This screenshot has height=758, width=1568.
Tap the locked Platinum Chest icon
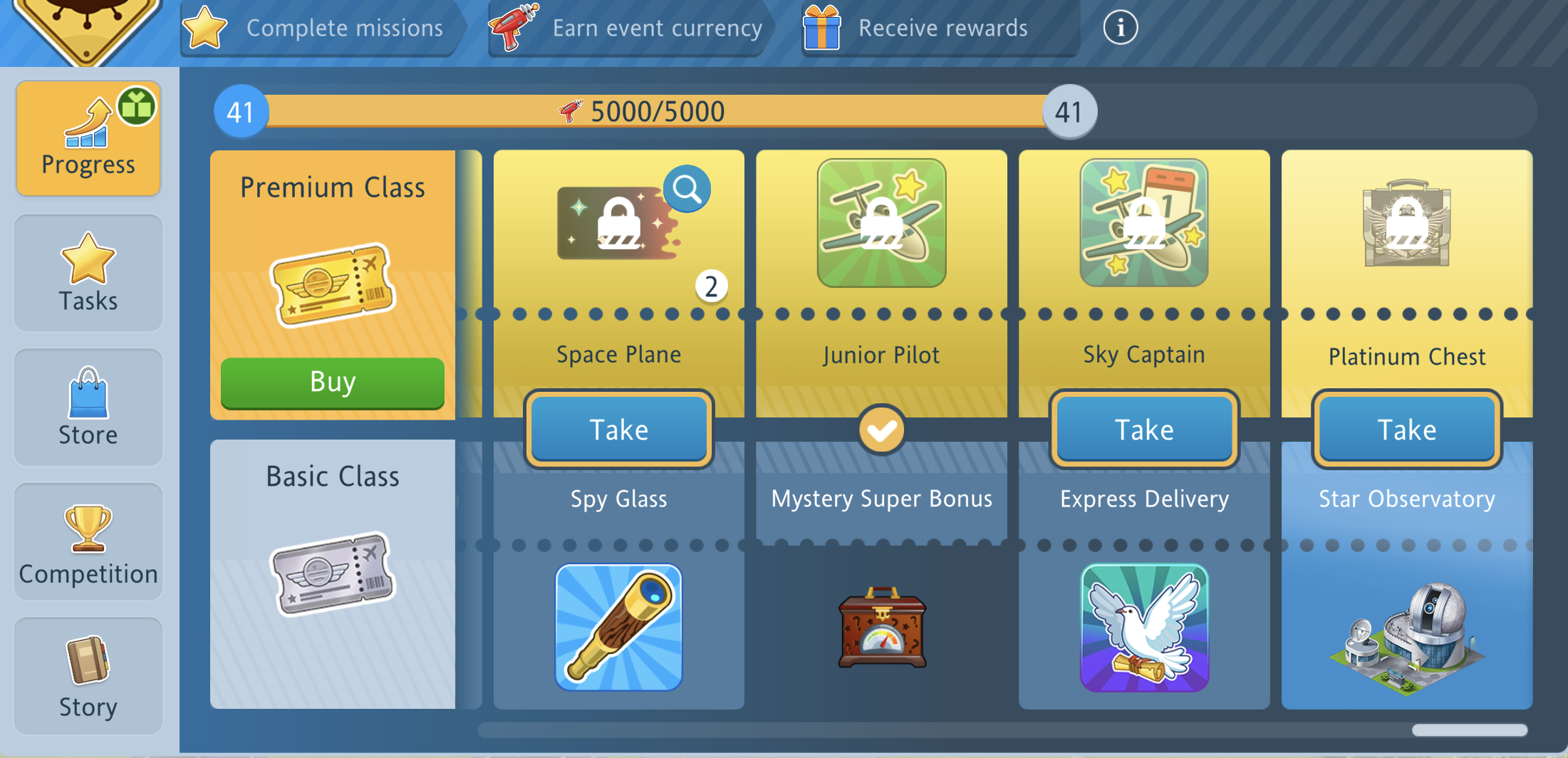point(1407,223)
